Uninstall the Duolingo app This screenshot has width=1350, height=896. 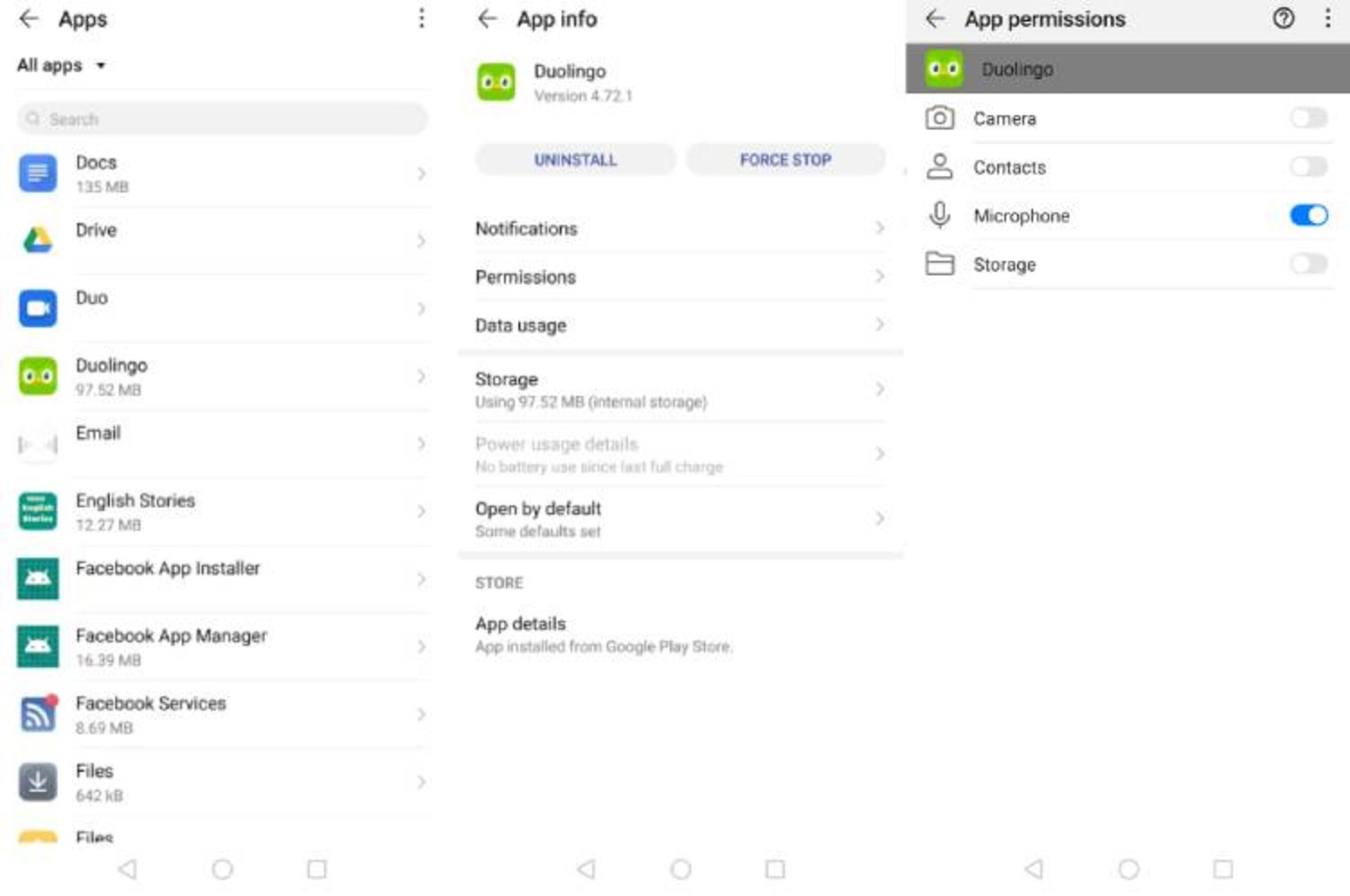(575, 160)
